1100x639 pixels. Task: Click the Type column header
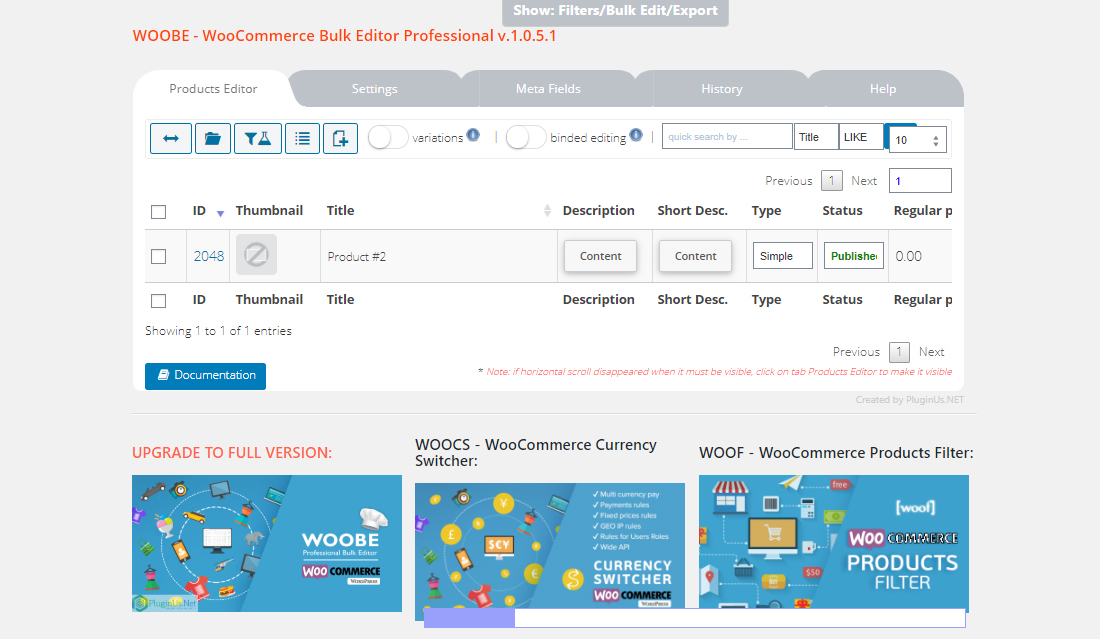(x=766, y=210)
